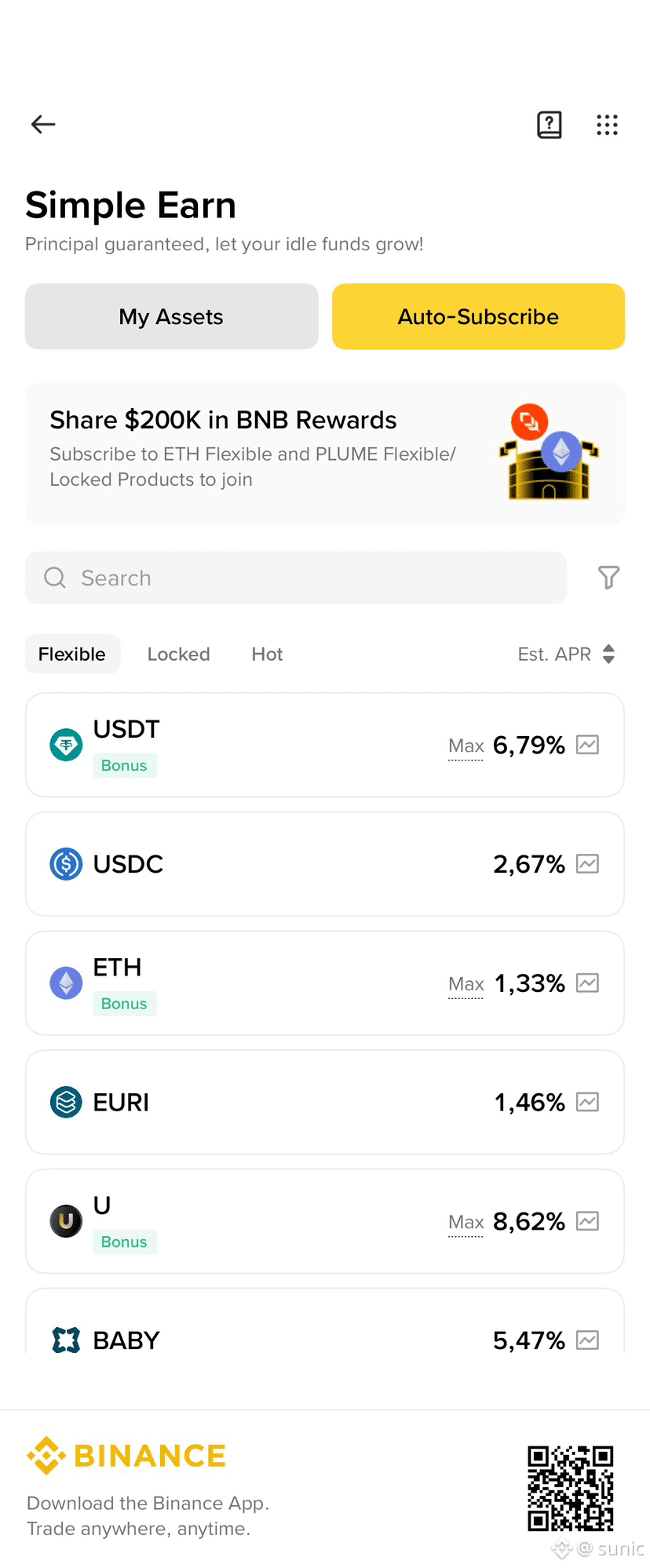650x1568 pixels.
Task: Select the Hot tab
Action: (x=267, y=654)
